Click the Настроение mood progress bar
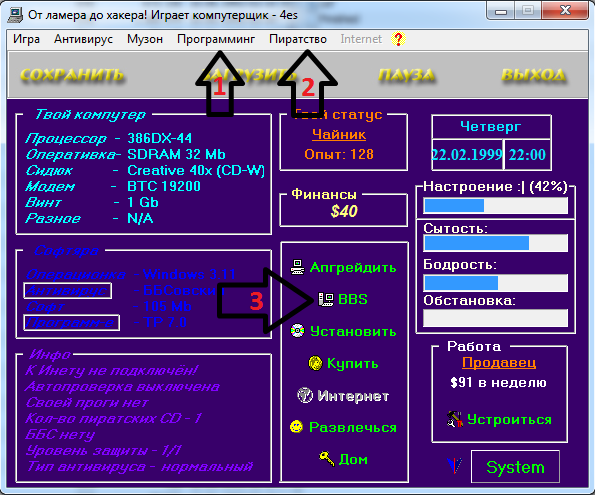 click(496, 206)
